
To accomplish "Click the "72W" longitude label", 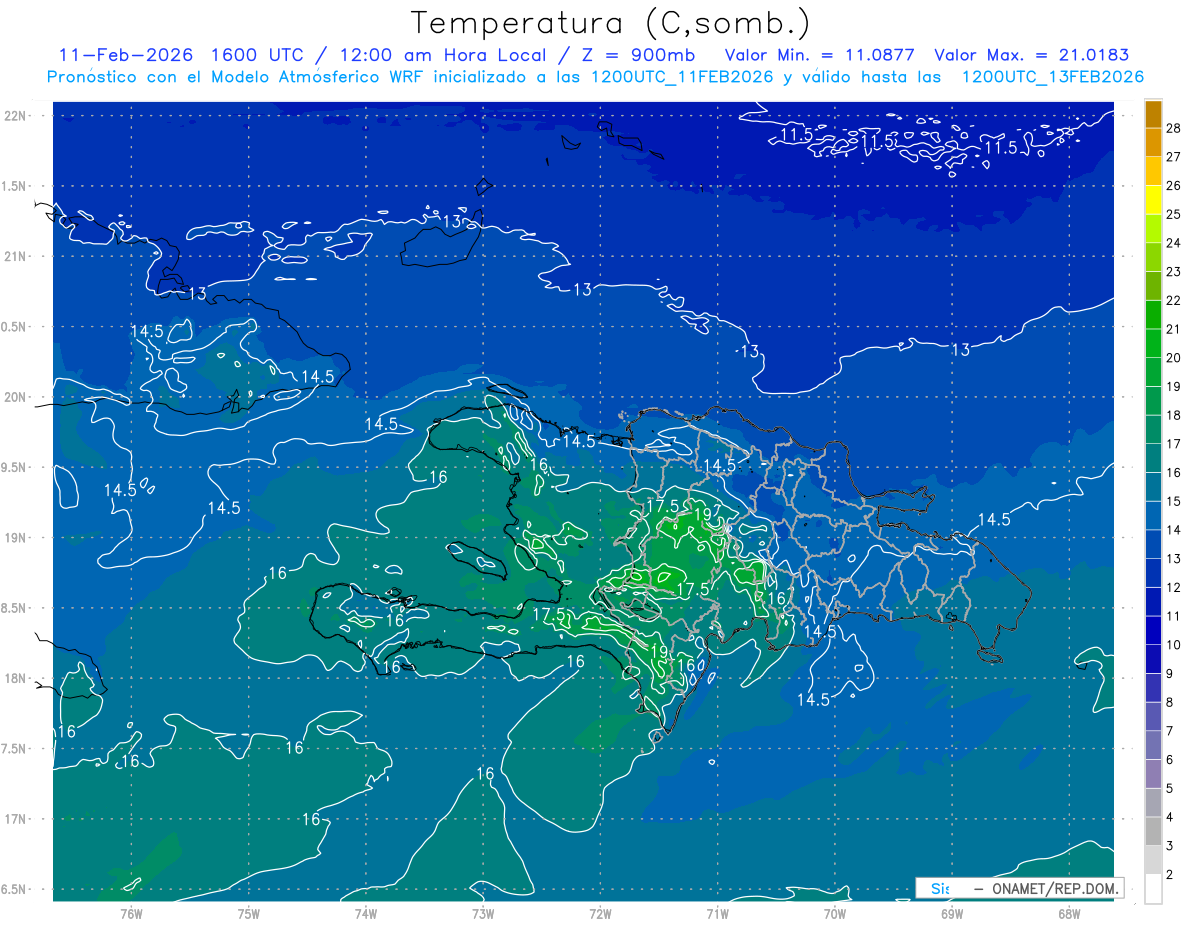I will 600,913.
